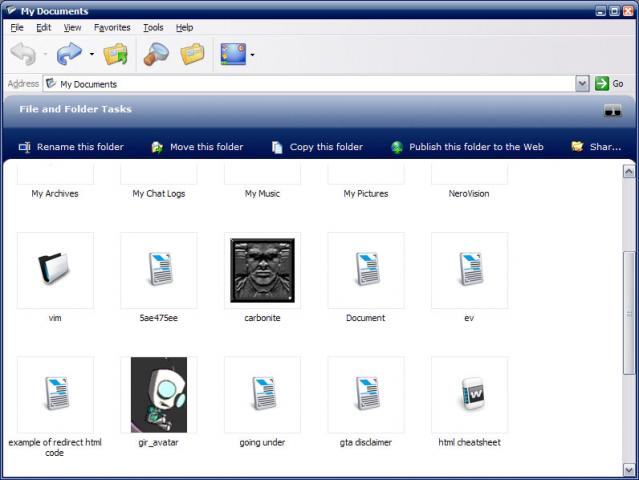Click the My Pictures folder label
The height and width of the screenshot is (480, 639).
pyautogui.click(x=366, y=194)
